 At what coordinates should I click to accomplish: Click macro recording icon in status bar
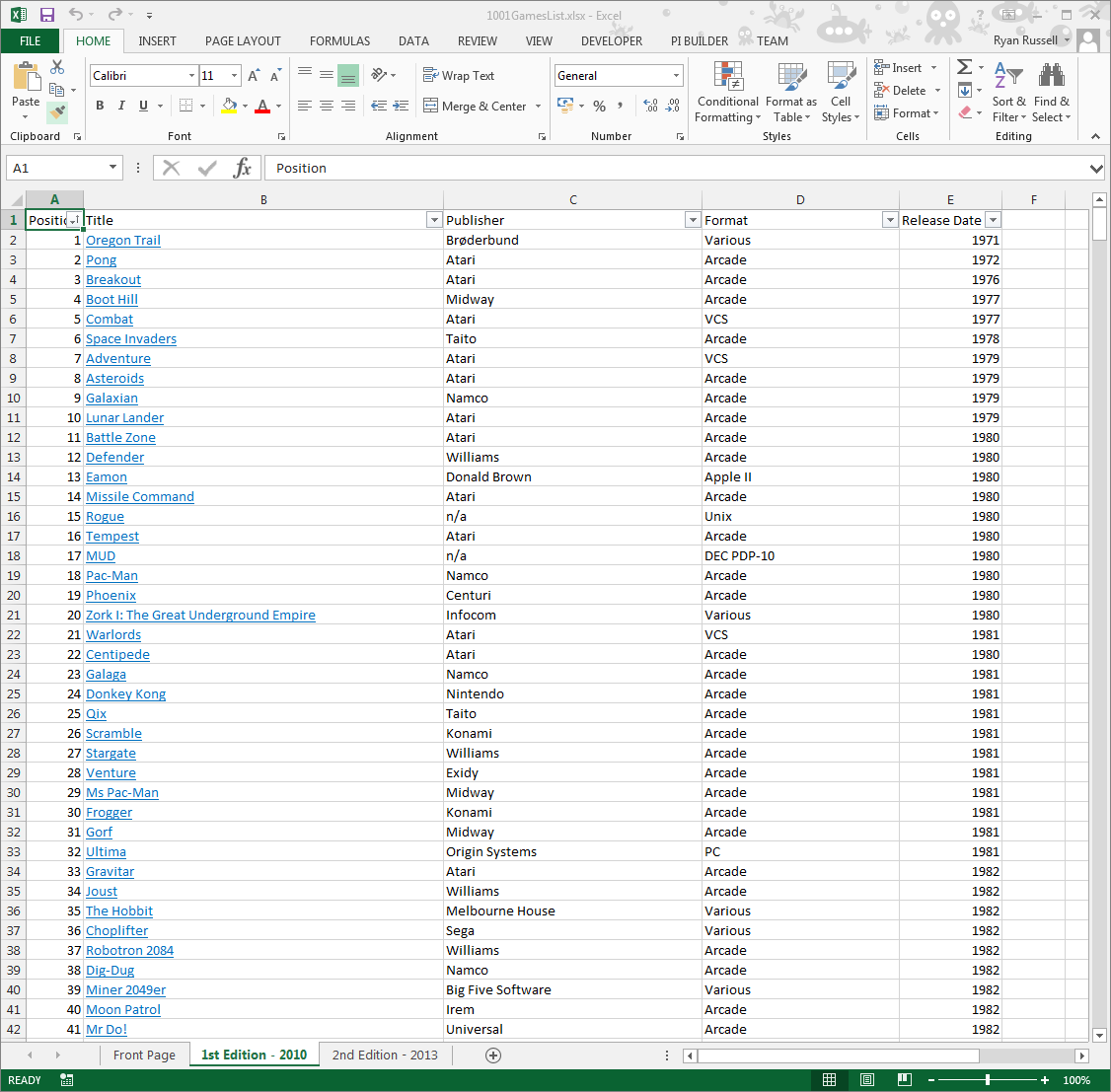67,1080
